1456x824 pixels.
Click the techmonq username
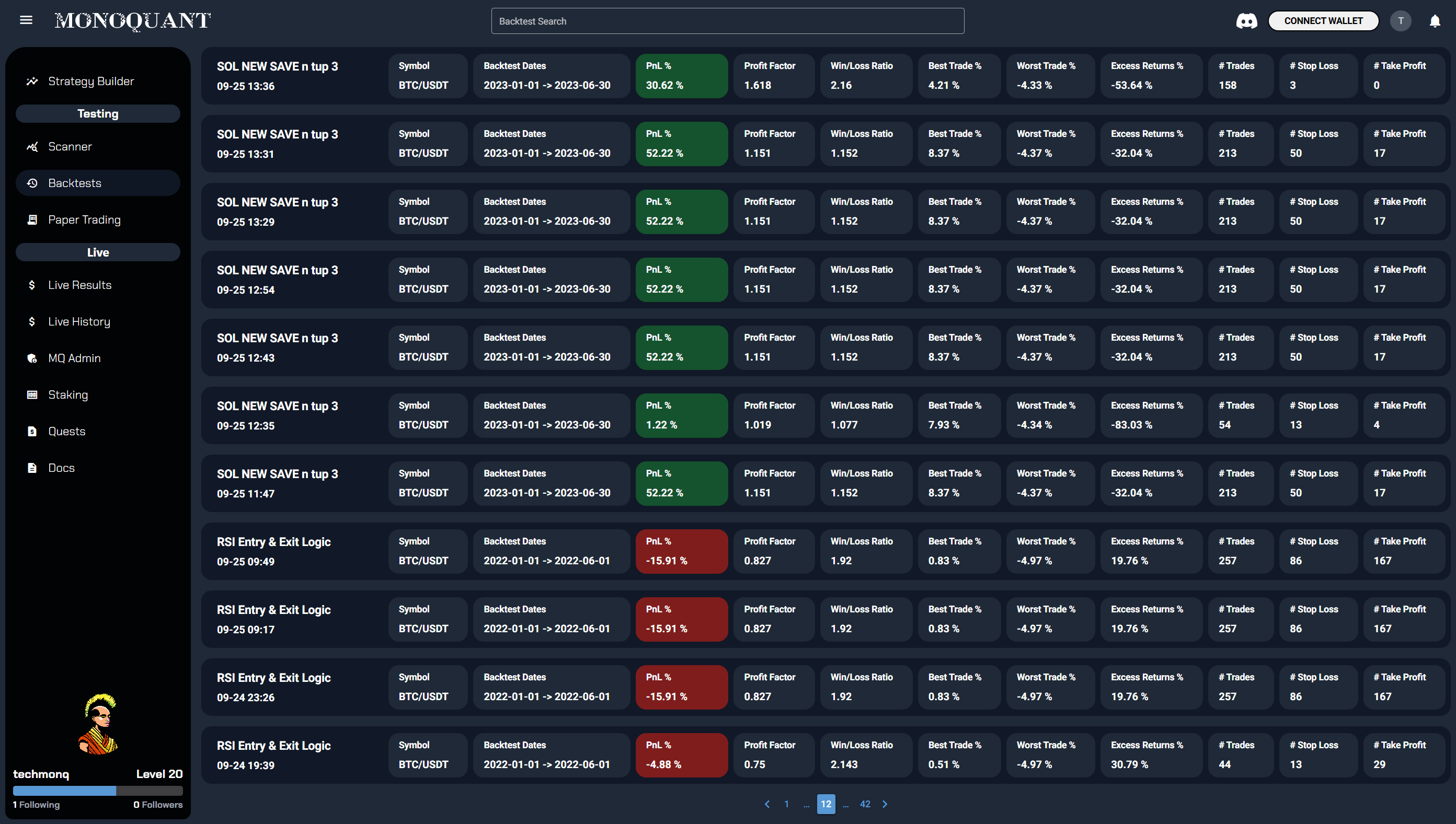pos(41,774)
